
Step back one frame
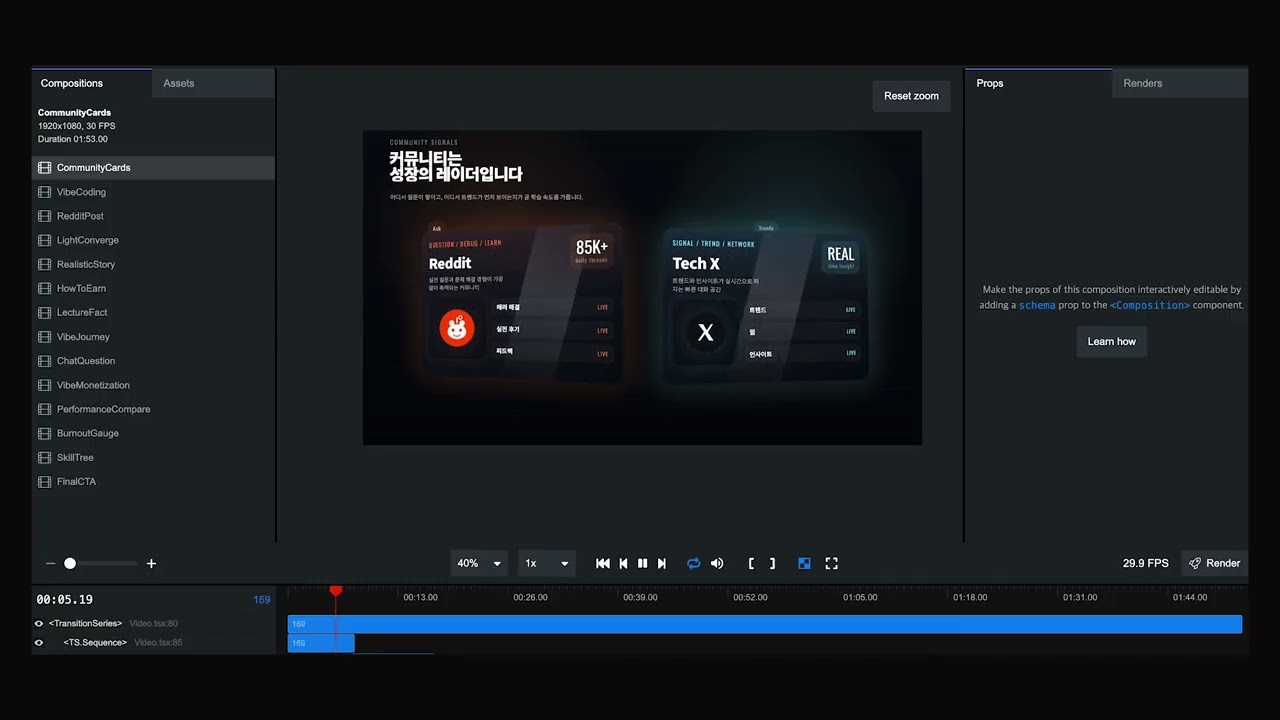point(623,564)
